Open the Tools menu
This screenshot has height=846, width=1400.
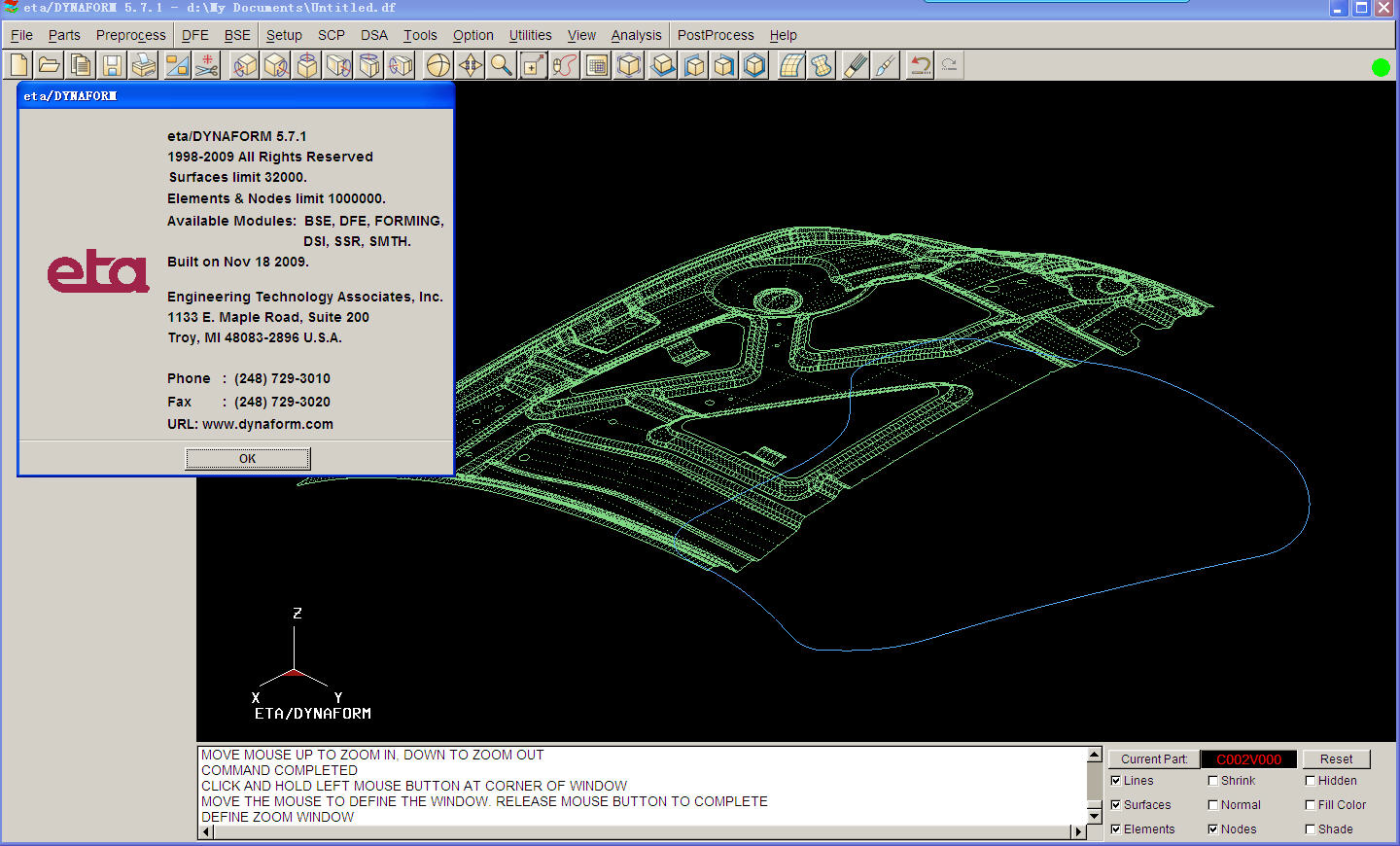click(420, 35)
